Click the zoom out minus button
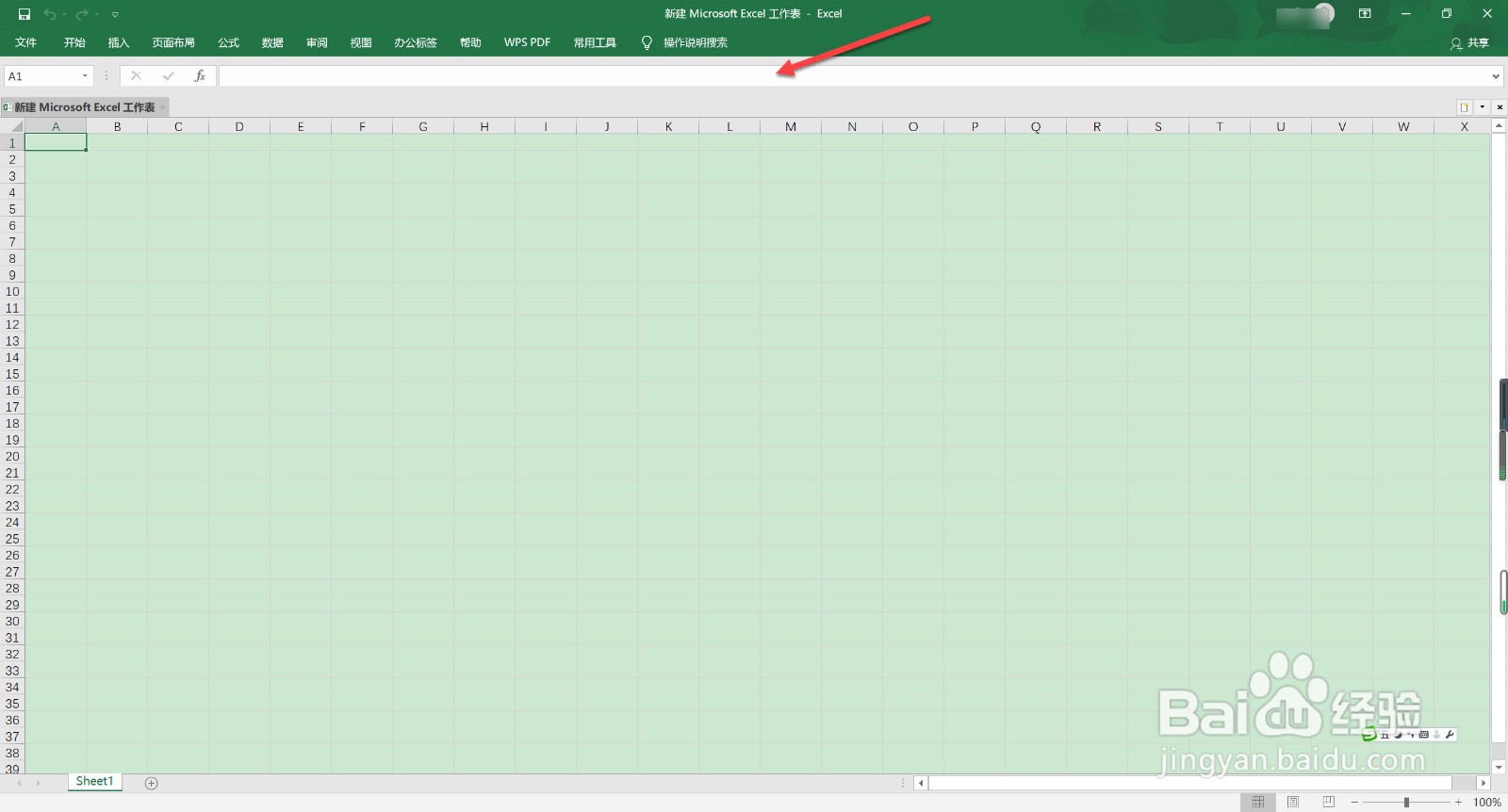 pos(1354,803)
